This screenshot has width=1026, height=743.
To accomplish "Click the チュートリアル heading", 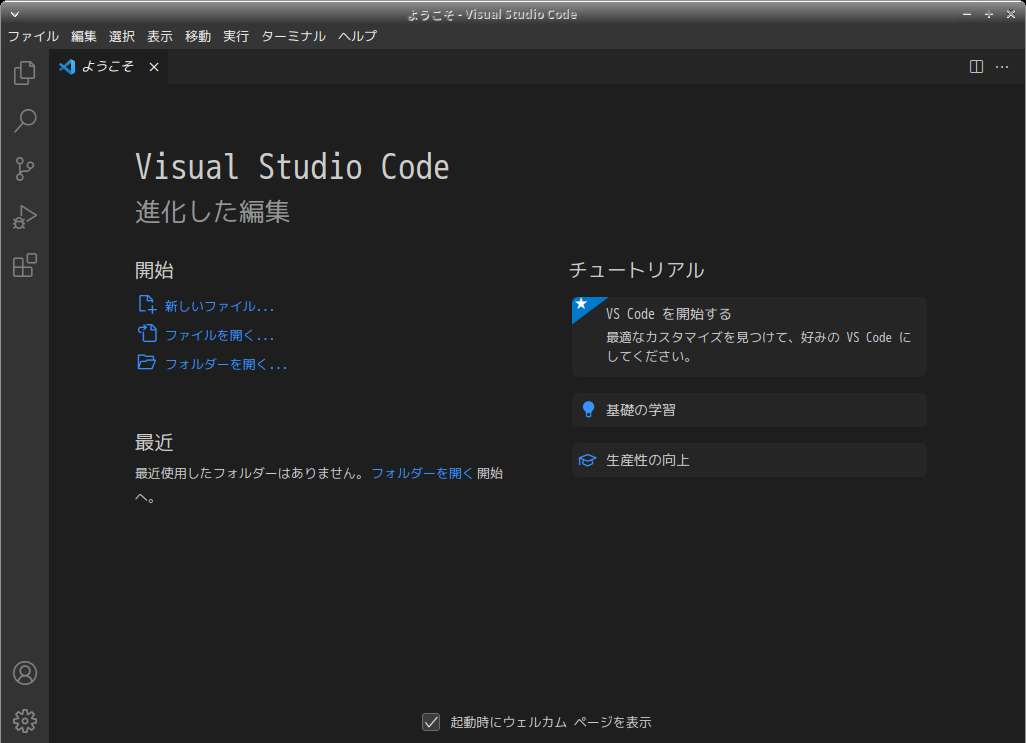I will point(637,269).
